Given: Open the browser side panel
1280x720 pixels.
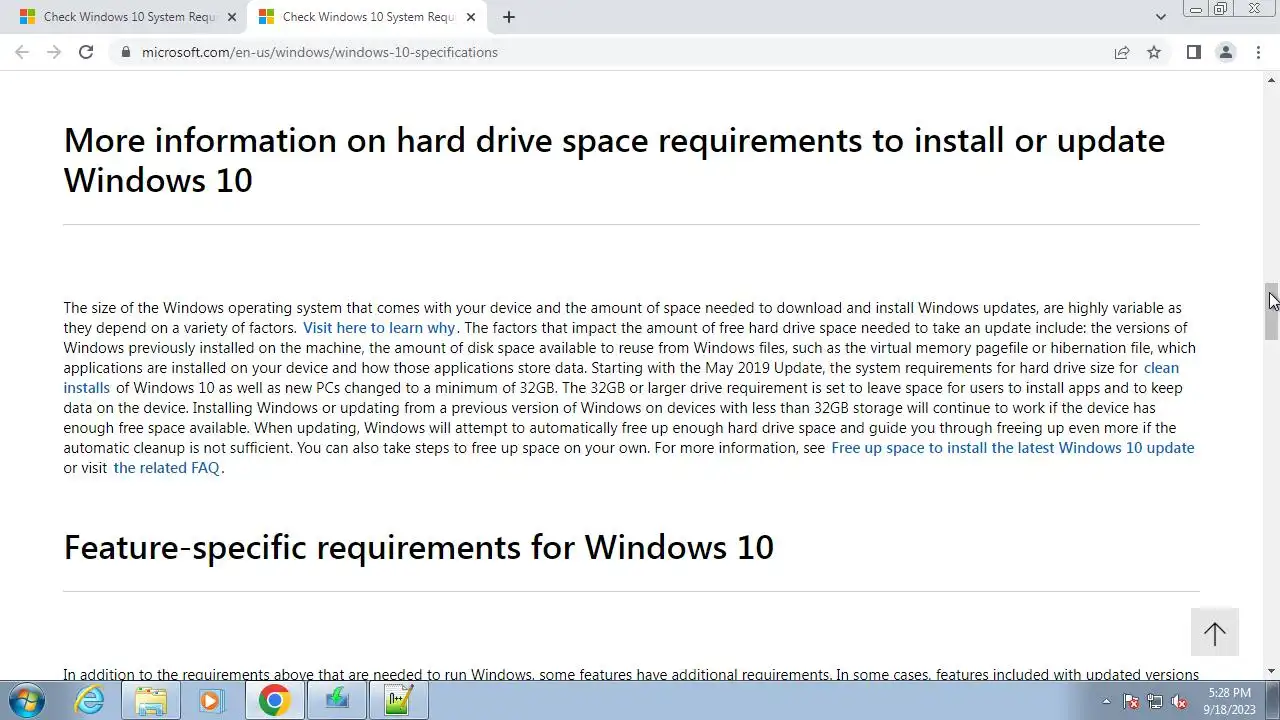Looking at the screenshot, I should (1194, 52).
